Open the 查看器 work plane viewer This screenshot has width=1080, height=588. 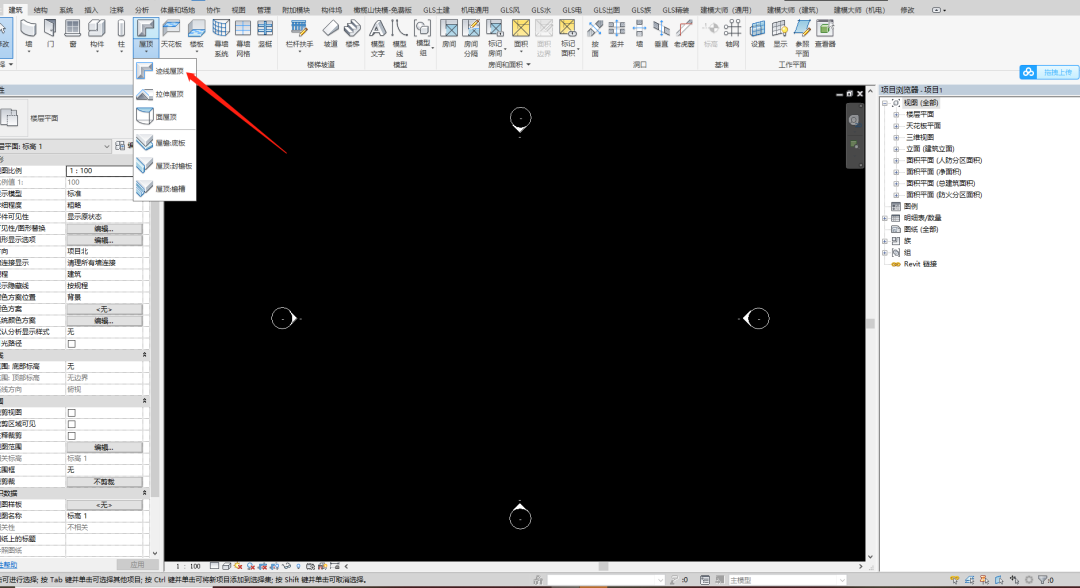pos(825,34)
